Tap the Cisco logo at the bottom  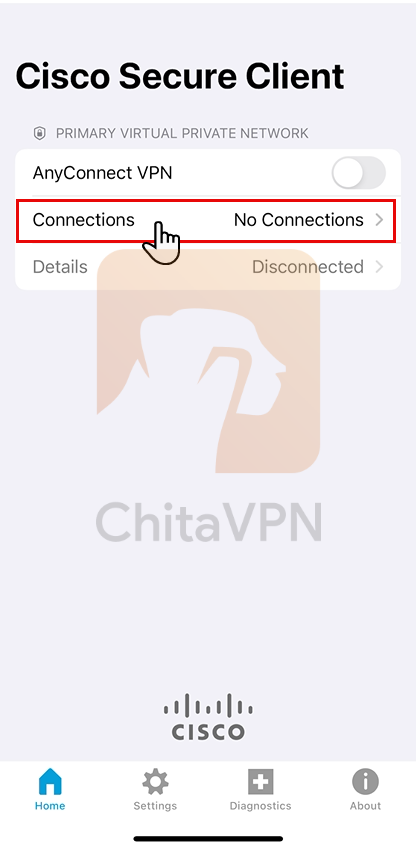[208, 717]
